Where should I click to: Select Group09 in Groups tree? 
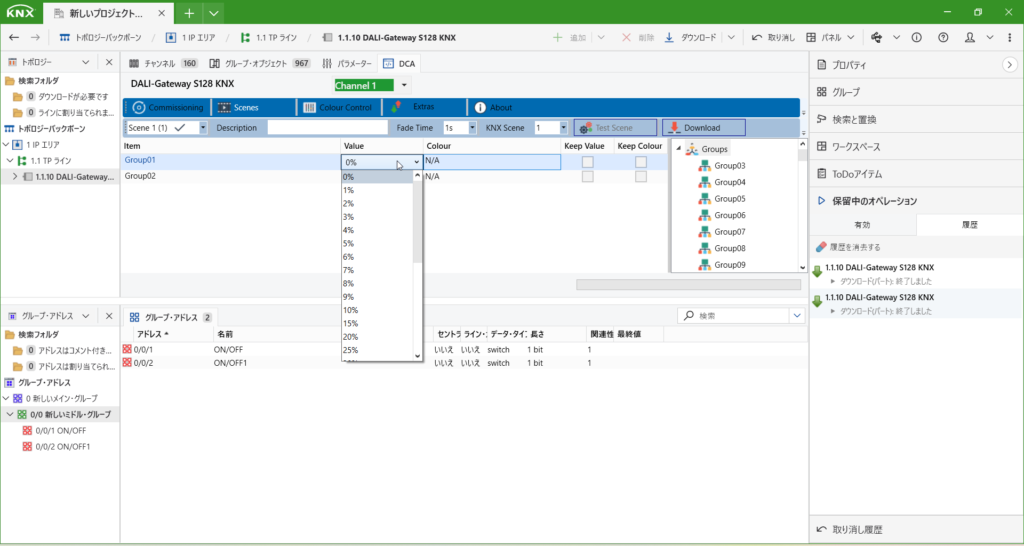[729, 265]
